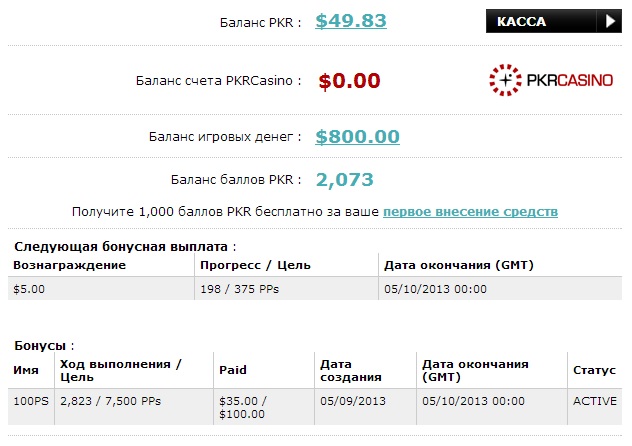Click the $0.00 PKRCasino account balance
This screenshot has height=446, width=632.
(x=350, y=80)
